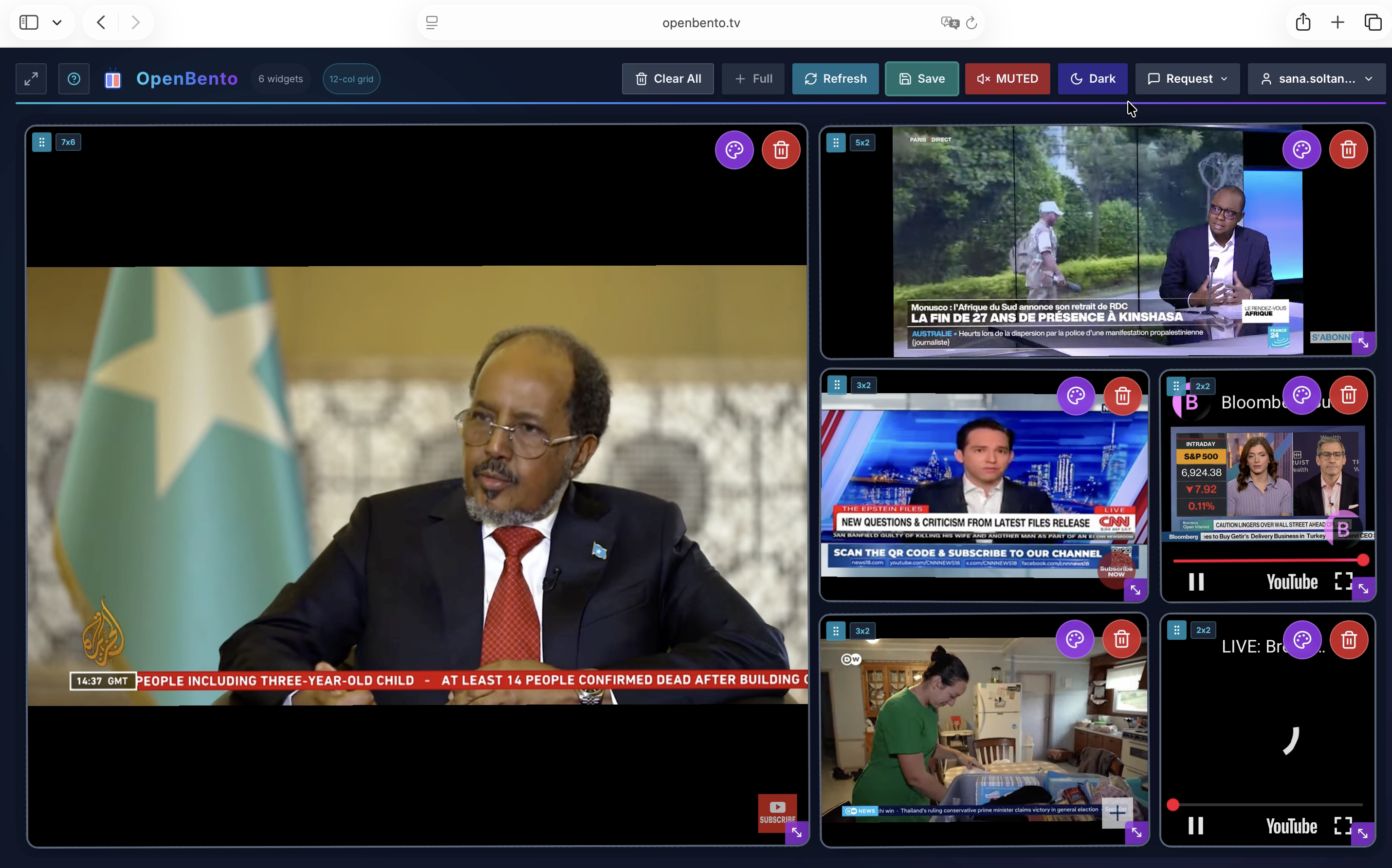1392x868 pixels.
Task: Click the Save button
Action: [x=921, y=79]
